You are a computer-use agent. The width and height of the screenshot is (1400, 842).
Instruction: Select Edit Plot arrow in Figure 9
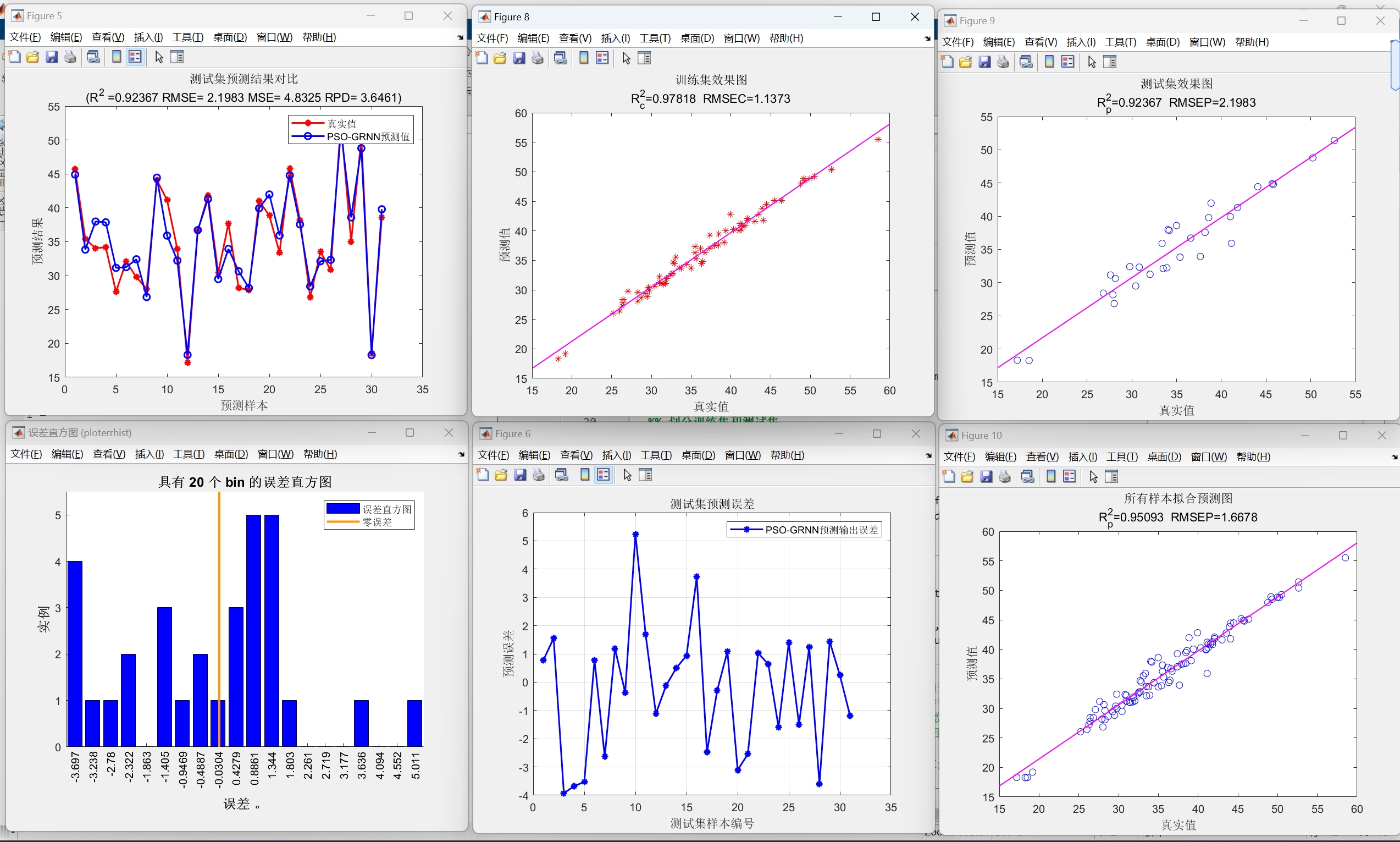click(1092, 62)
